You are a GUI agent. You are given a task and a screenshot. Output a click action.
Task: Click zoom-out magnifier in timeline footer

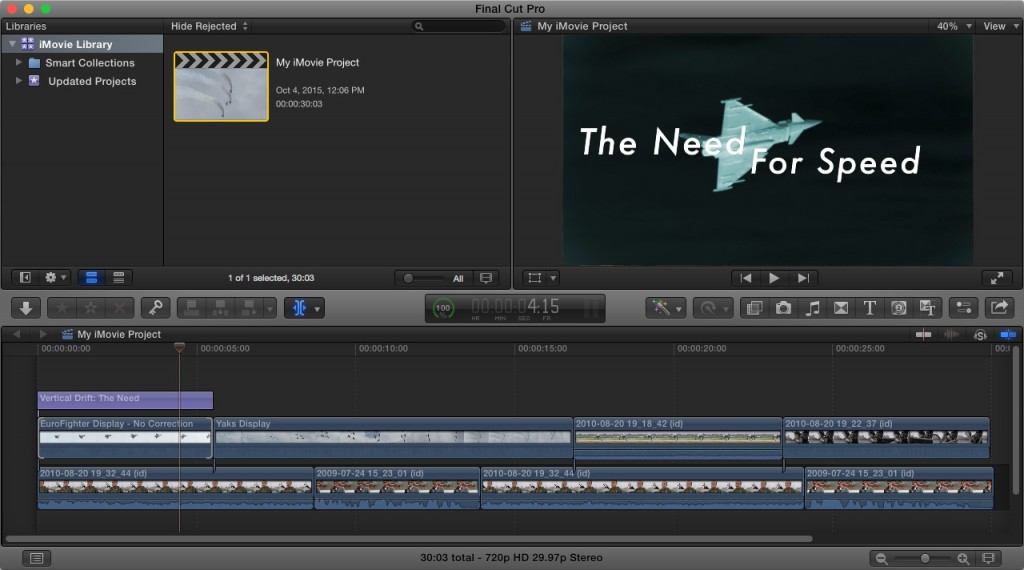pos(882,558)
